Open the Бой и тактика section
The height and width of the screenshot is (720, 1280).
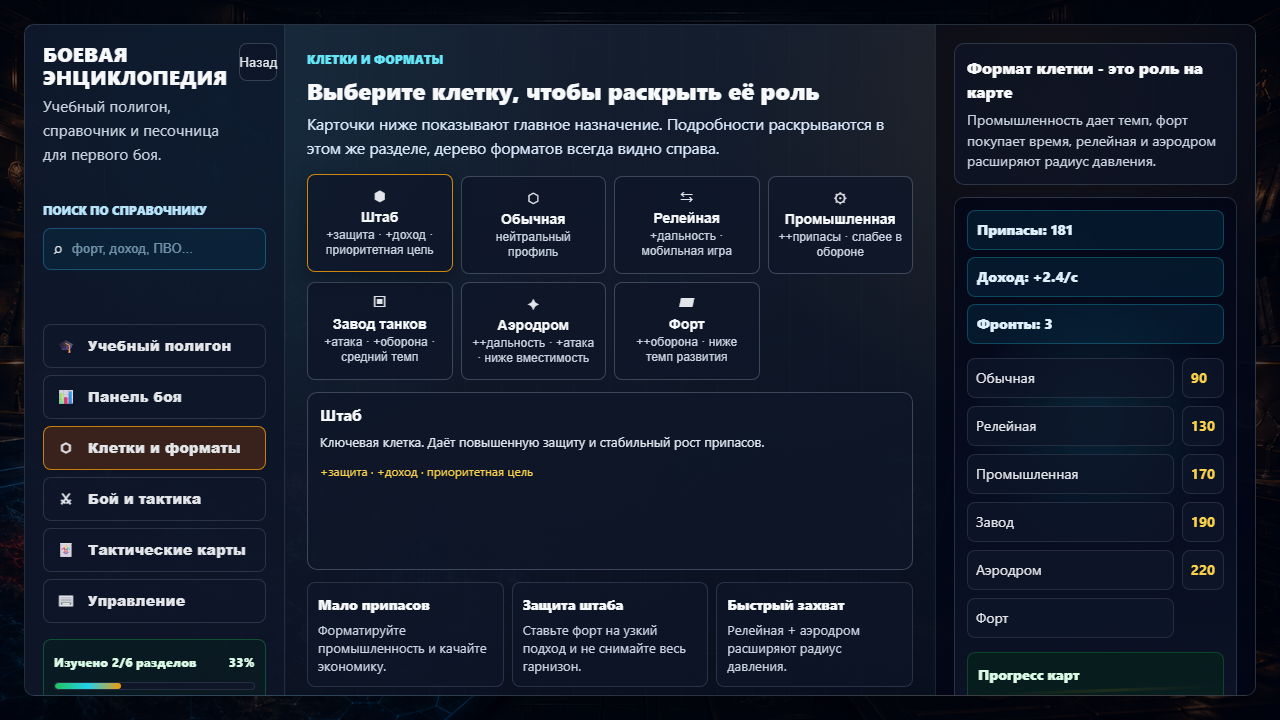coord(154,499)
